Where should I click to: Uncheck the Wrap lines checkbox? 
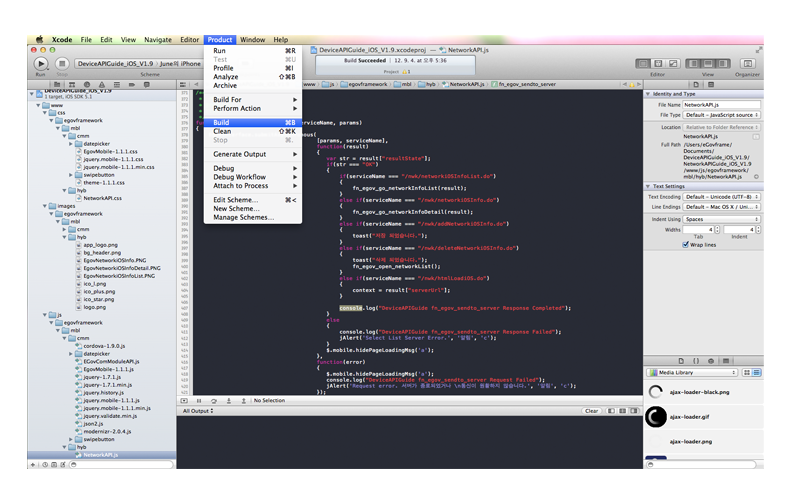coord(685,244)
